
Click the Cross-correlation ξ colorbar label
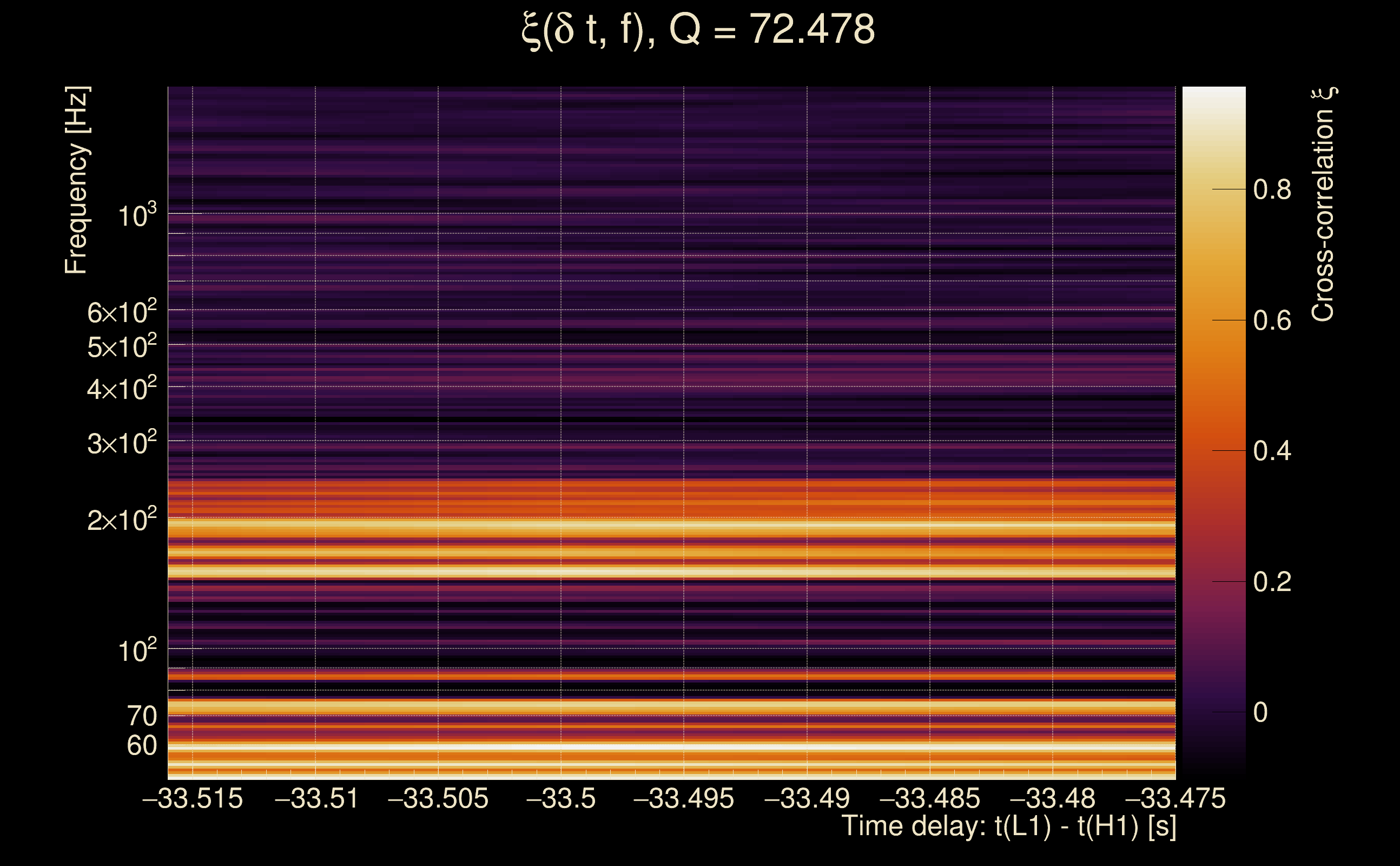pos(1323,205)
